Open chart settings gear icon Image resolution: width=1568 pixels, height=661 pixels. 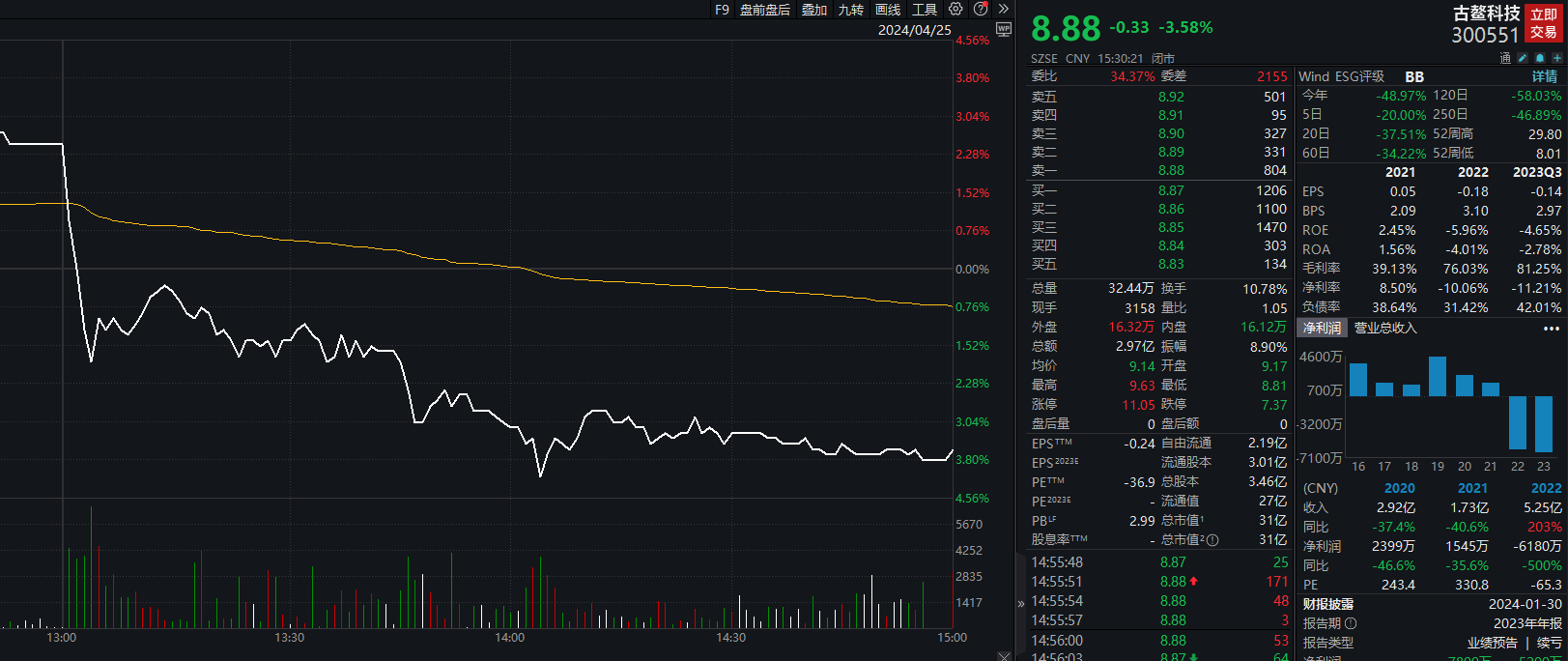click(x=955, y=9)
